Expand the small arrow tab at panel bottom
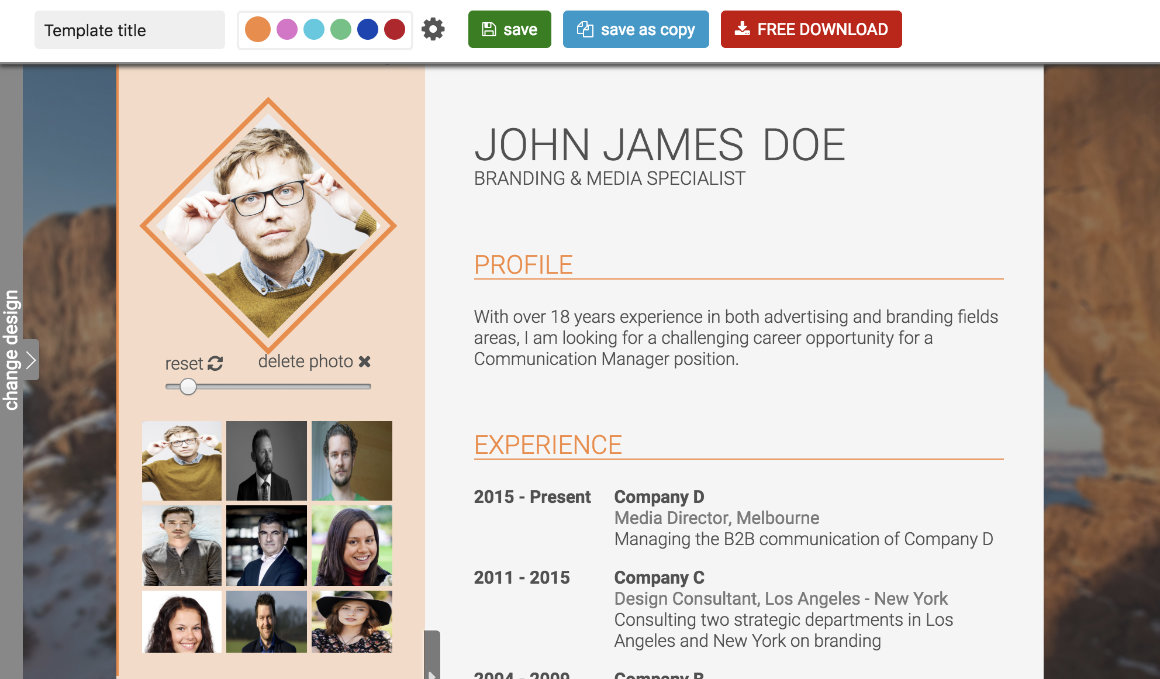This screenshot has height=679, width=1160. (x=432, y=655)
